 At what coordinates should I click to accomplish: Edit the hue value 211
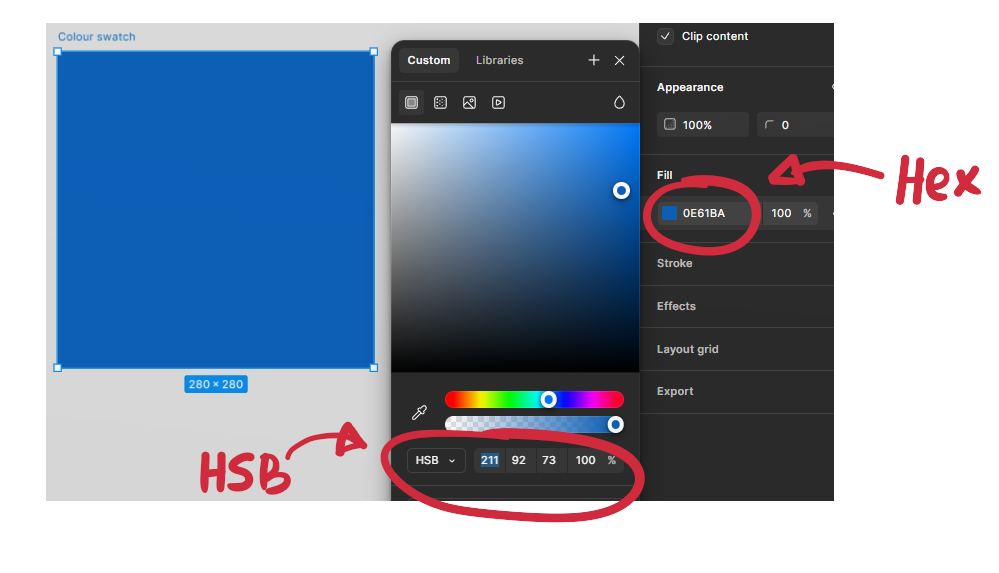[489, 460]
